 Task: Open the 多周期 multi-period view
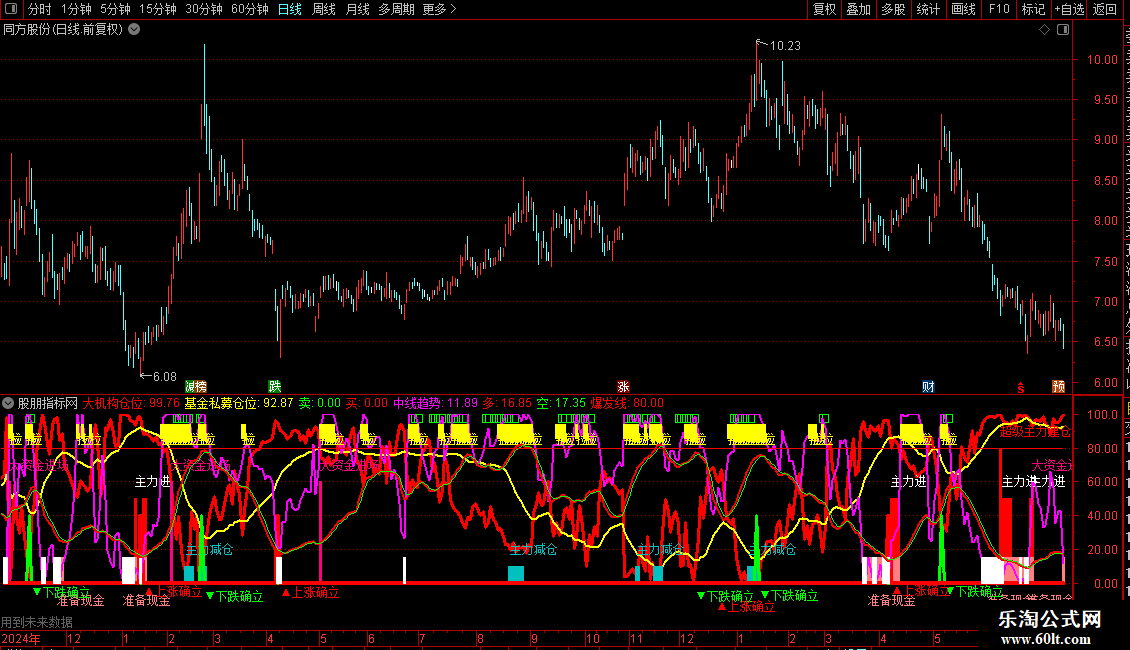point(396,9)
